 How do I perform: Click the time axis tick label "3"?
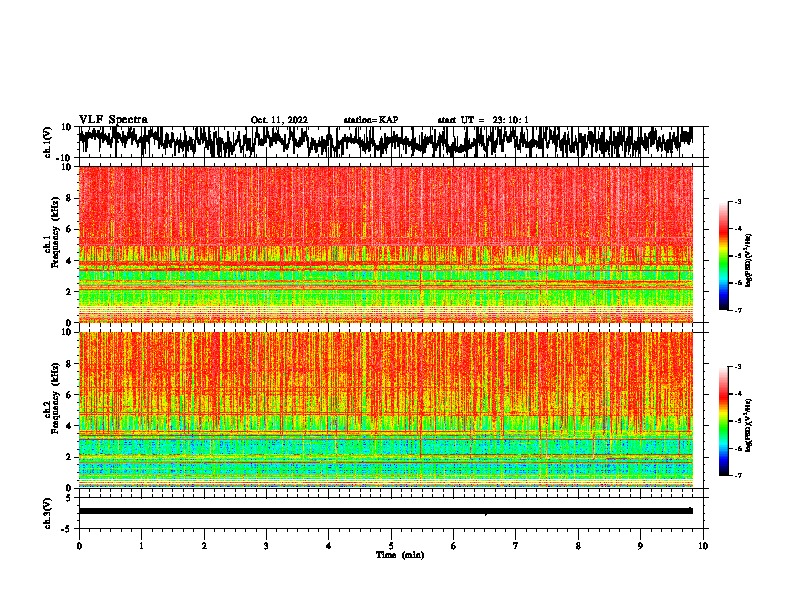tap(266, 546)
